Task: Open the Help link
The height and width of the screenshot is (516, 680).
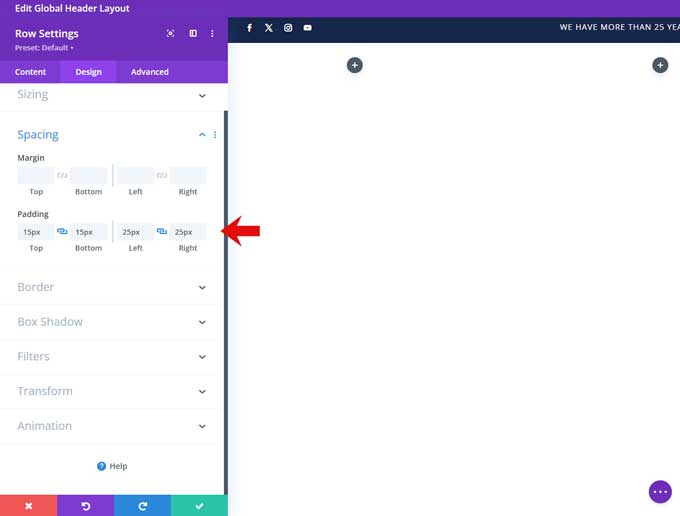Action: tap(112, 466)
